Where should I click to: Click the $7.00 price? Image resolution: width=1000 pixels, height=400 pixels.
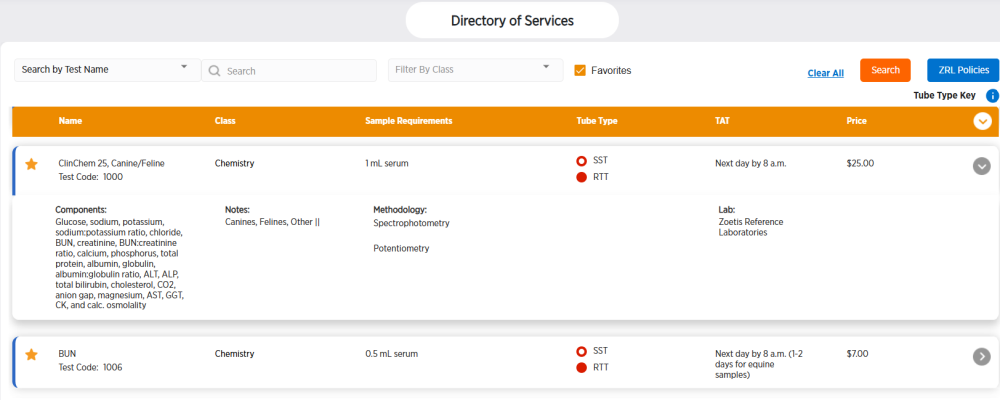(858, 353)
